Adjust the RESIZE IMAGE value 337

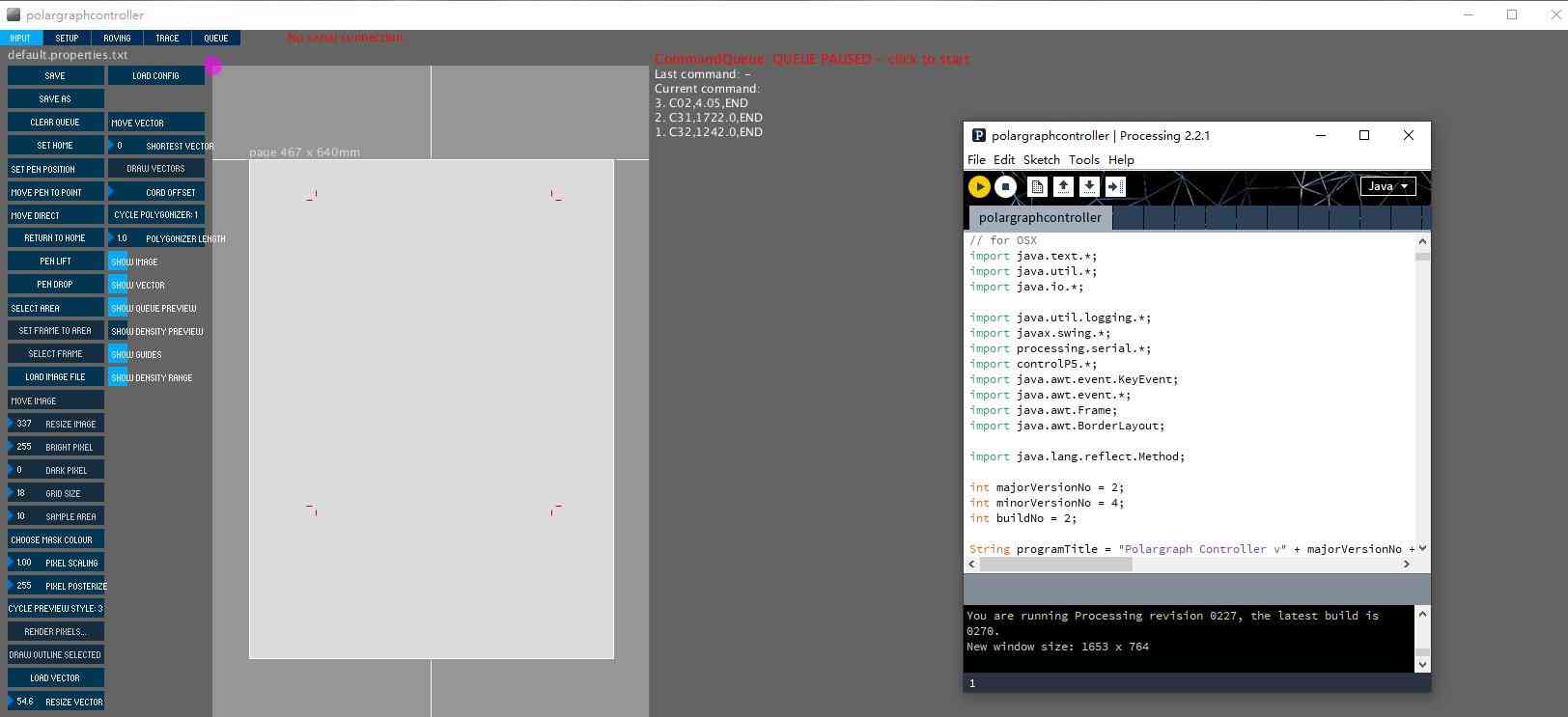[55, 424]
